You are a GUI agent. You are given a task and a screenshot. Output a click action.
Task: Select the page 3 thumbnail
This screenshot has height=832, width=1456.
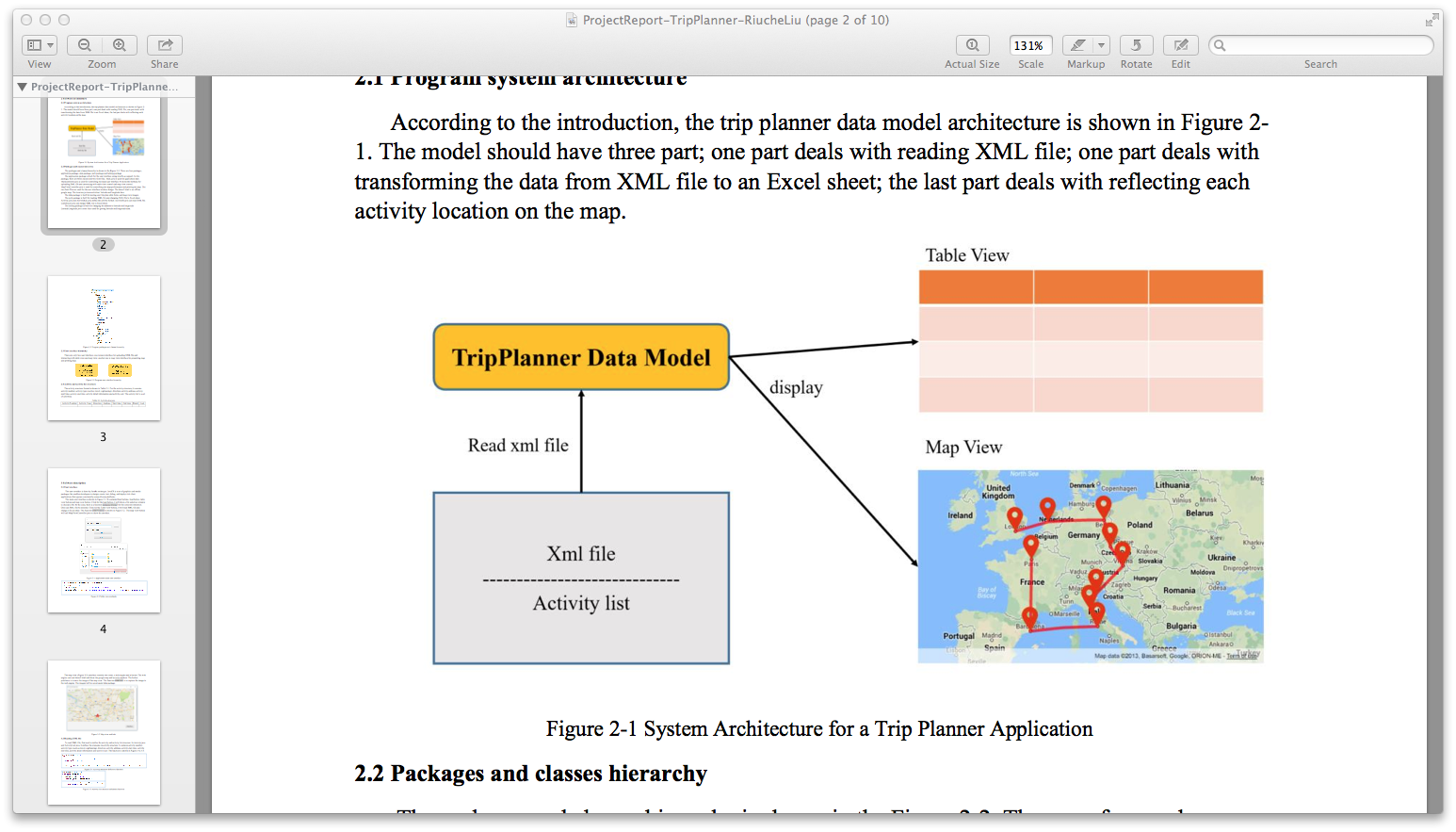pyautogui.click(x=104, y=348)
